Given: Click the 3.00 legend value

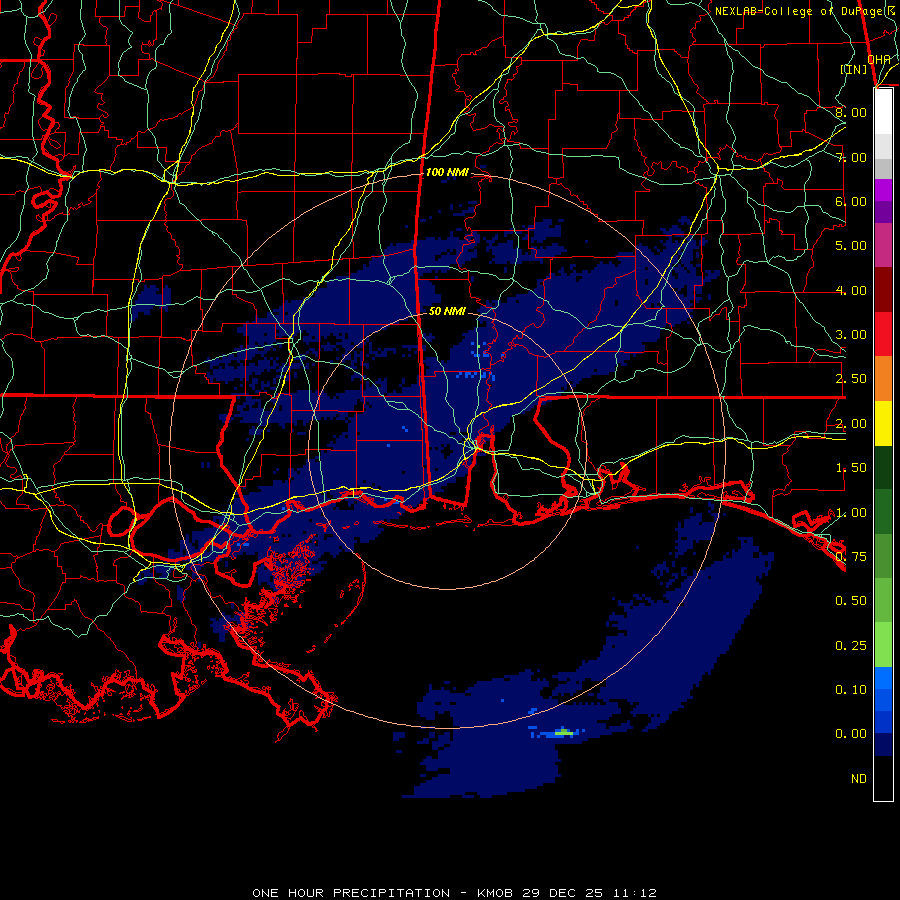Looking at the screenshot, I should coord(851,335).
